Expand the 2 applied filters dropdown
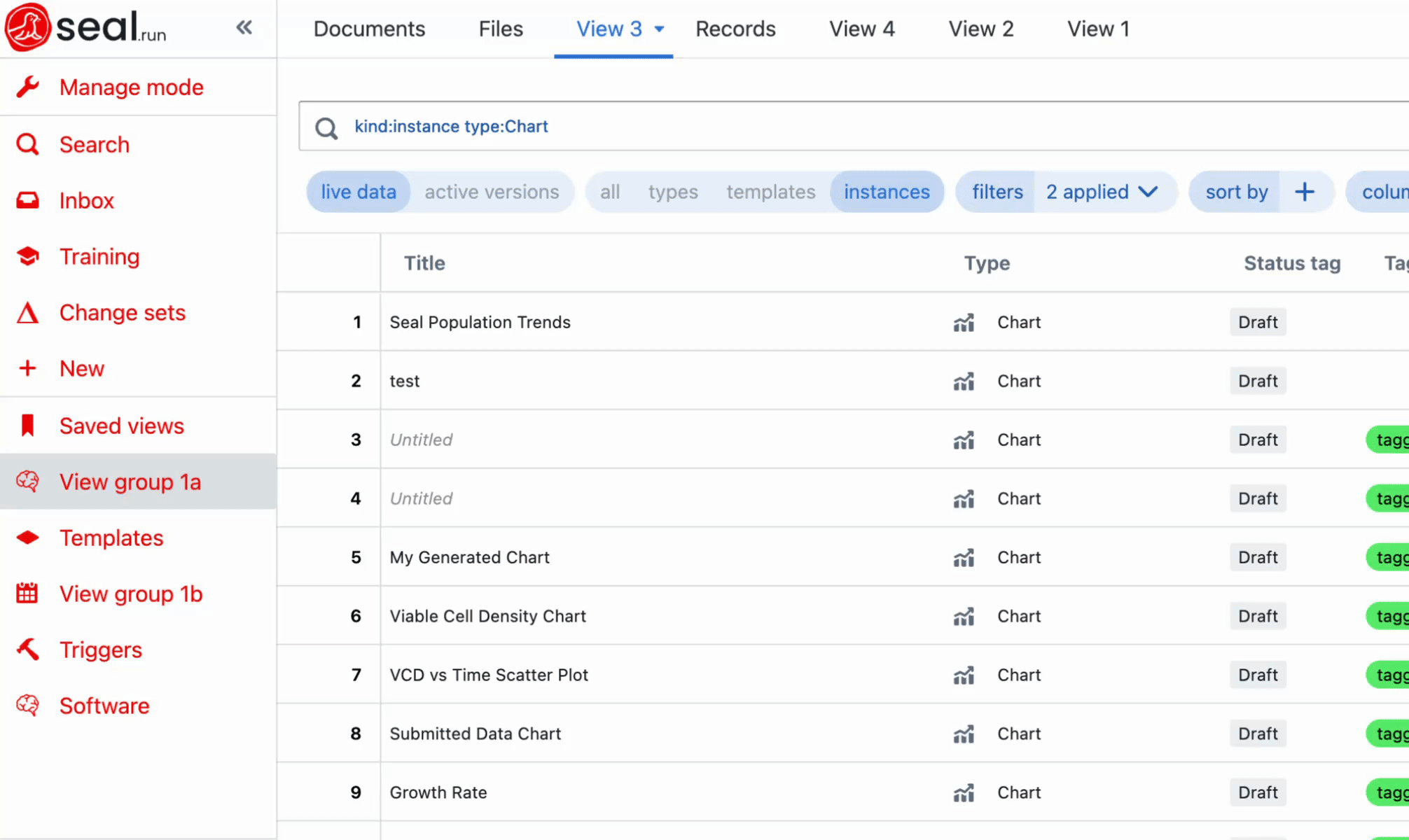 [1102, 192]
